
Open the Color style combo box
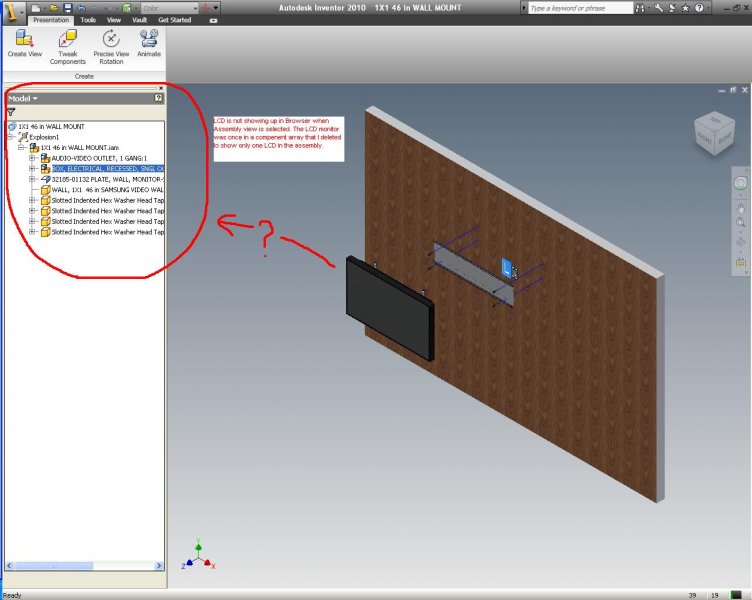point(170,8)
